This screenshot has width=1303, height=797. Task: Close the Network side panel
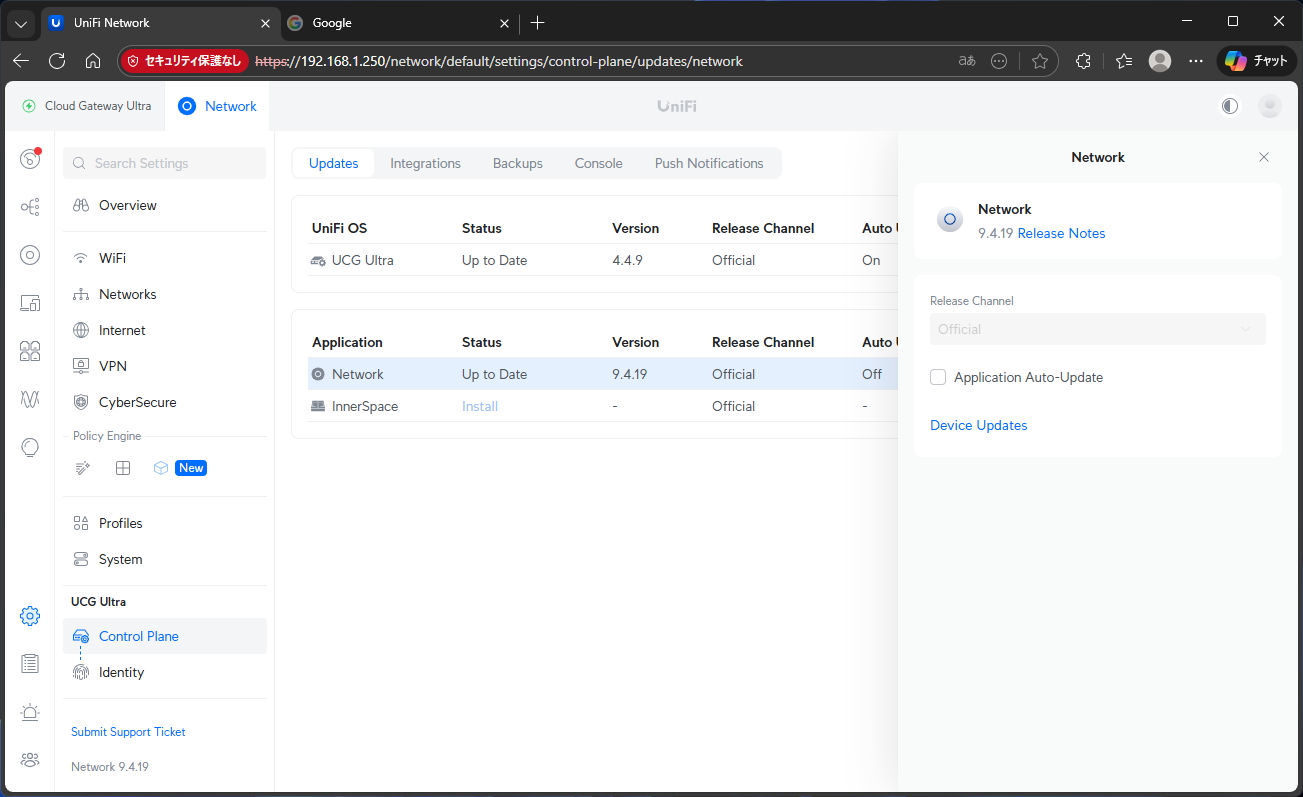pyautogui.click(x=1264, y=157)
